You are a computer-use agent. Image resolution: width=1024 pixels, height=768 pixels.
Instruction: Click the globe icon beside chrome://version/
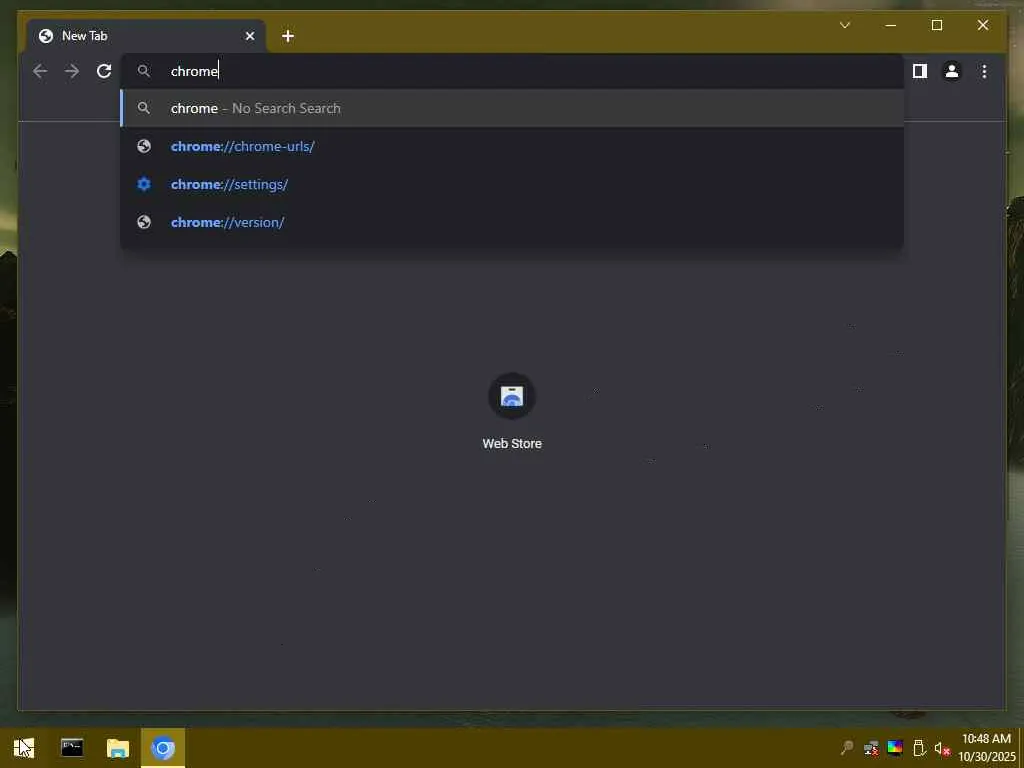144,222
